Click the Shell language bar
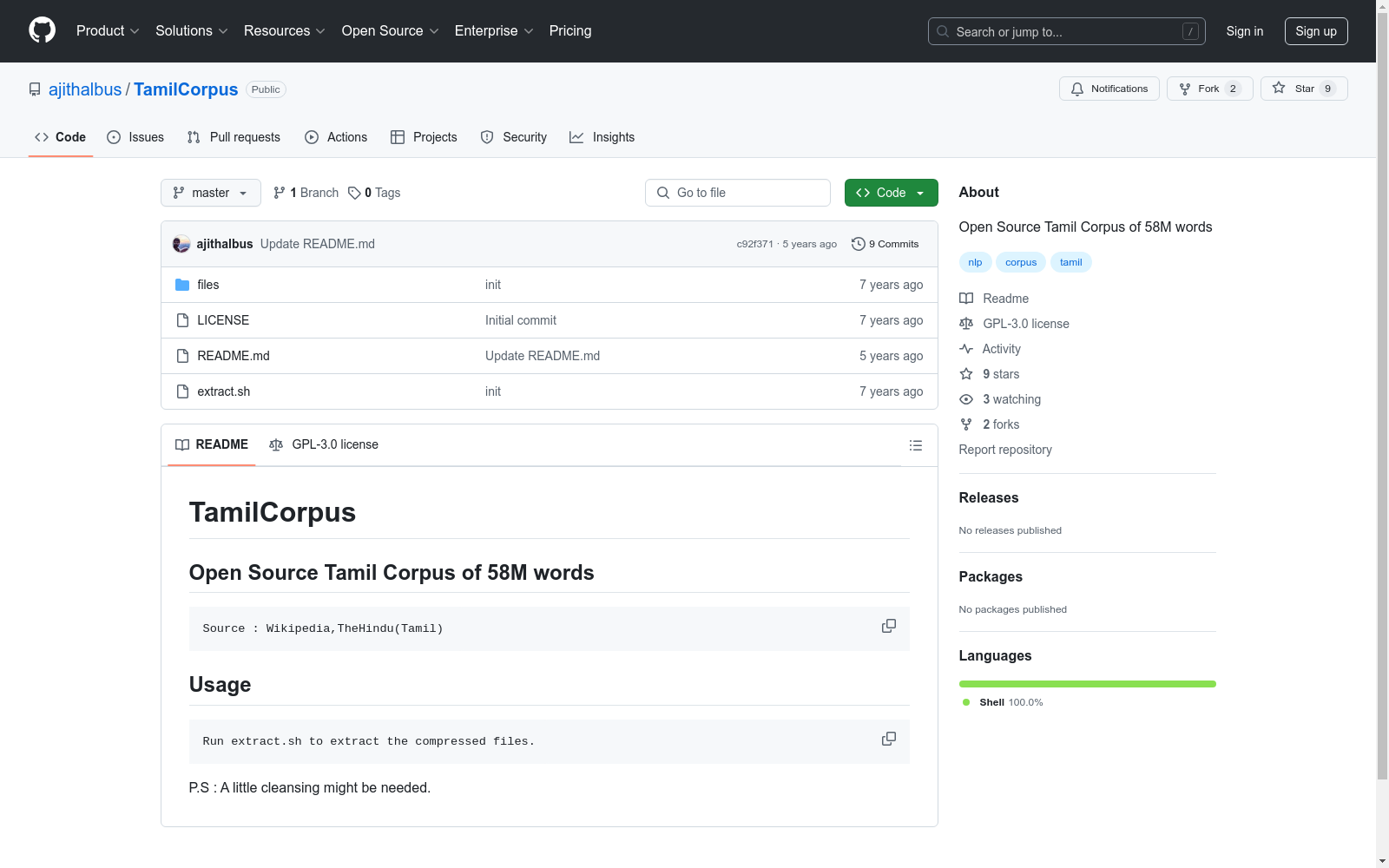Screen dimensions: 1389x868 [1088, 684]
